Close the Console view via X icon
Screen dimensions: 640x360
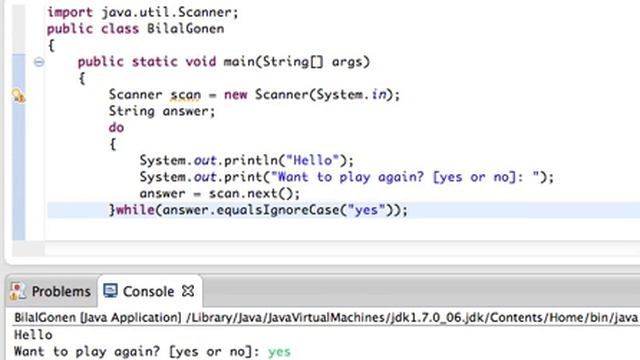point(188,291)
